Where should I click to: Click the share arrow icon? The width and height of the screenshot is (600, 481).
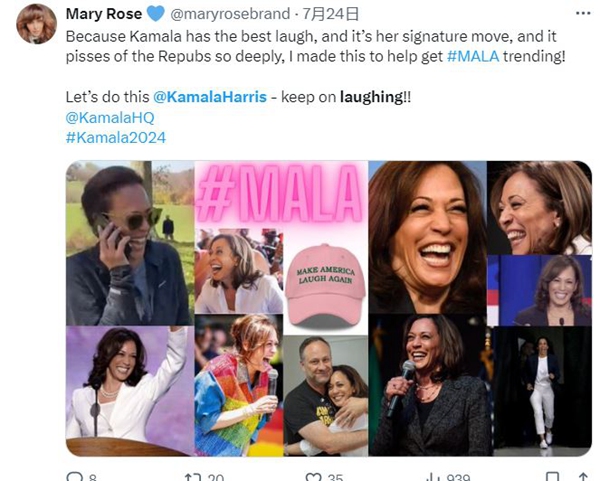pos(579,476)
